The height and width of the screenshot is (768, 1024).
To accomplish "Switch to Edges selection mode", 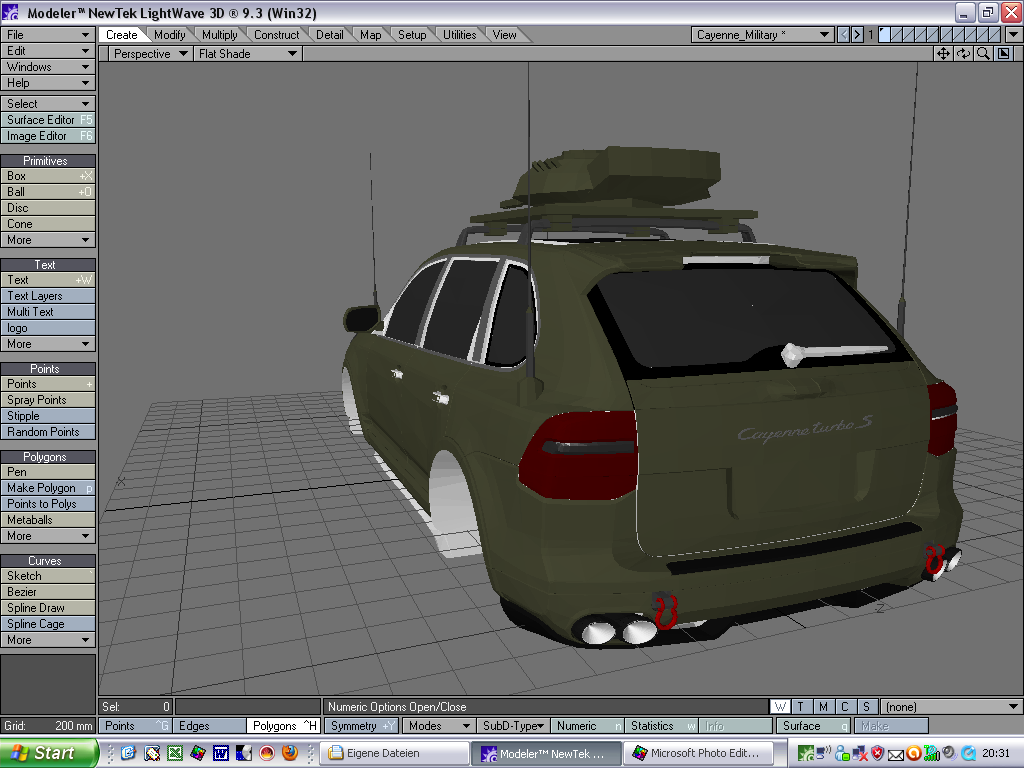I will (209, 726).
